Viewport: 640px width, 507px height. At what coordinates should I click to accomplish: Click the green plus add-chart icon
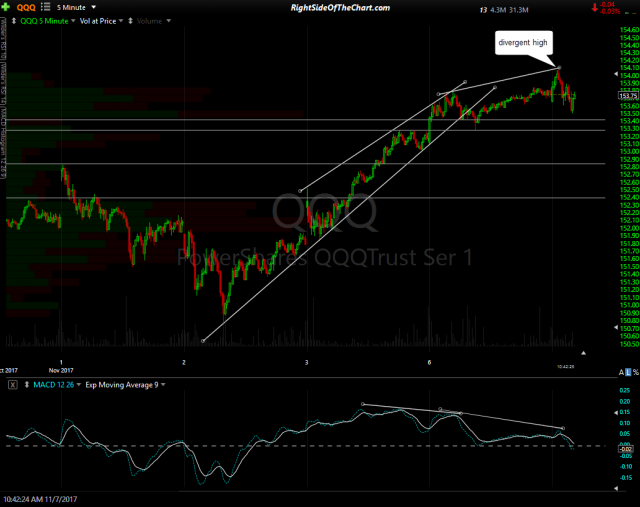[x=5, y=7]
